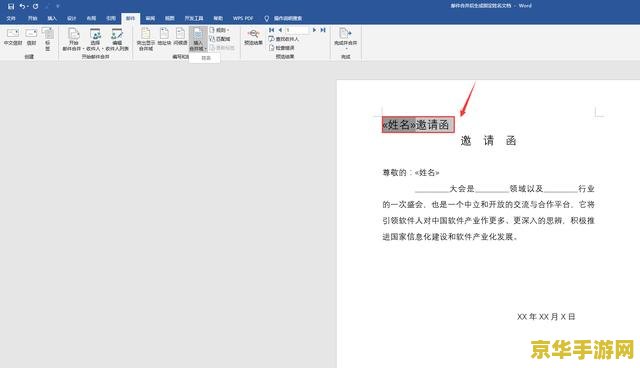The height and width of the screenshot is (368, 640).
Task: Open Finish & Merge (完成并合并) dropdown
Action: click(x=345, y=39)
